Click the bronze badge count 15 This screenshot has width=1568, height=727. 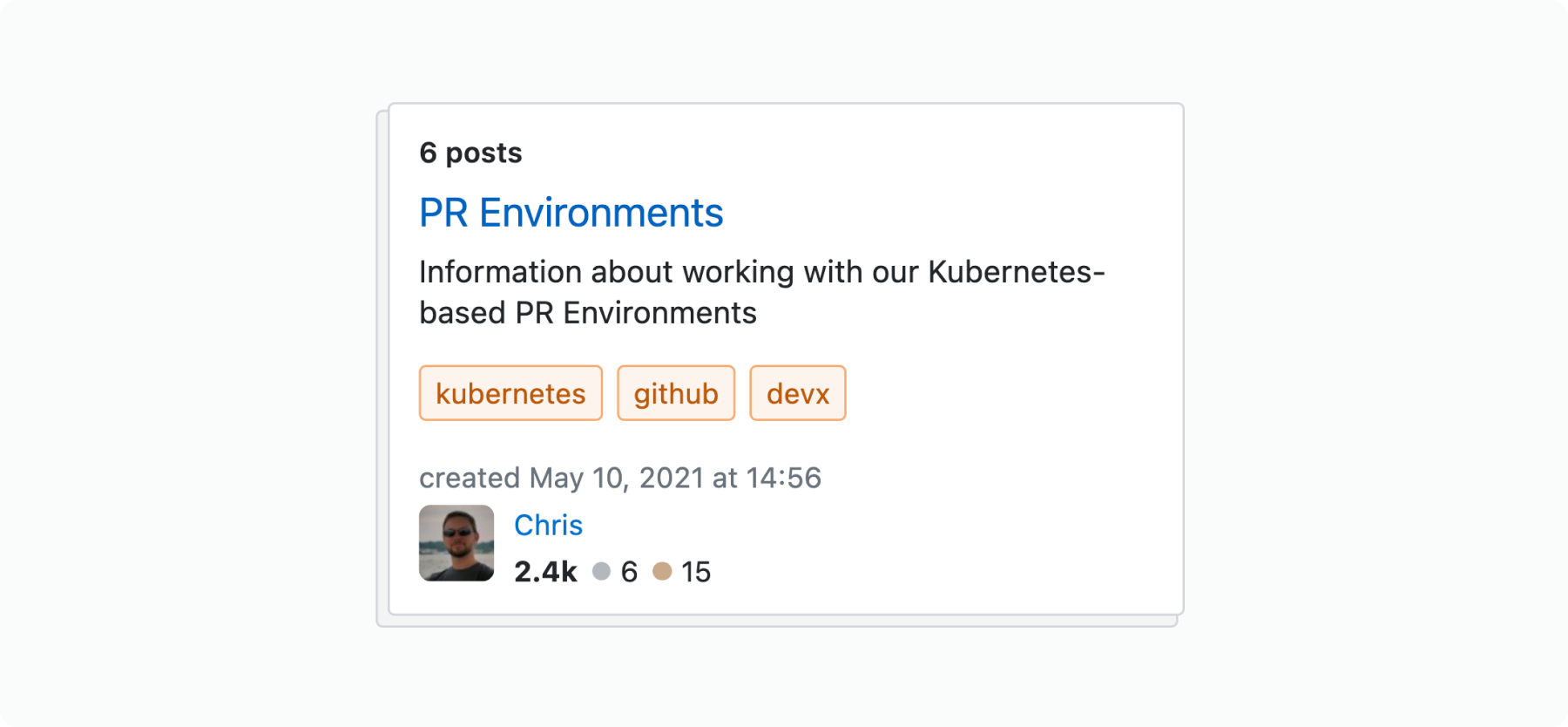696,572
